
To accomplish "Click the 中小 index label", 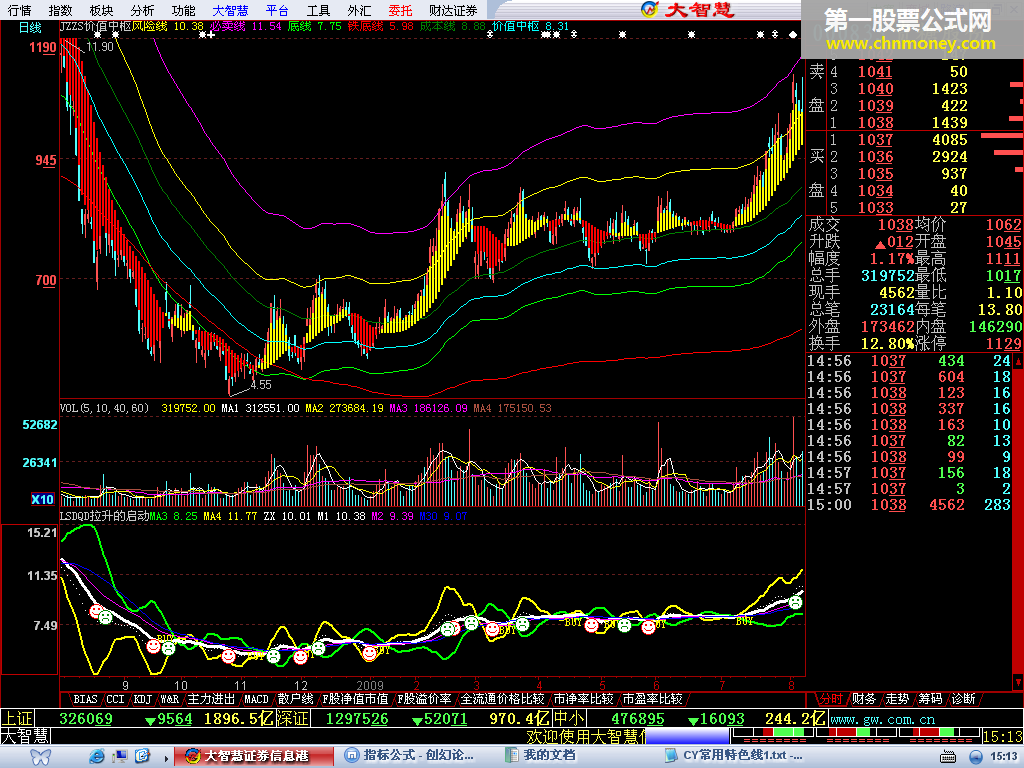I will (x=568, y=718).
